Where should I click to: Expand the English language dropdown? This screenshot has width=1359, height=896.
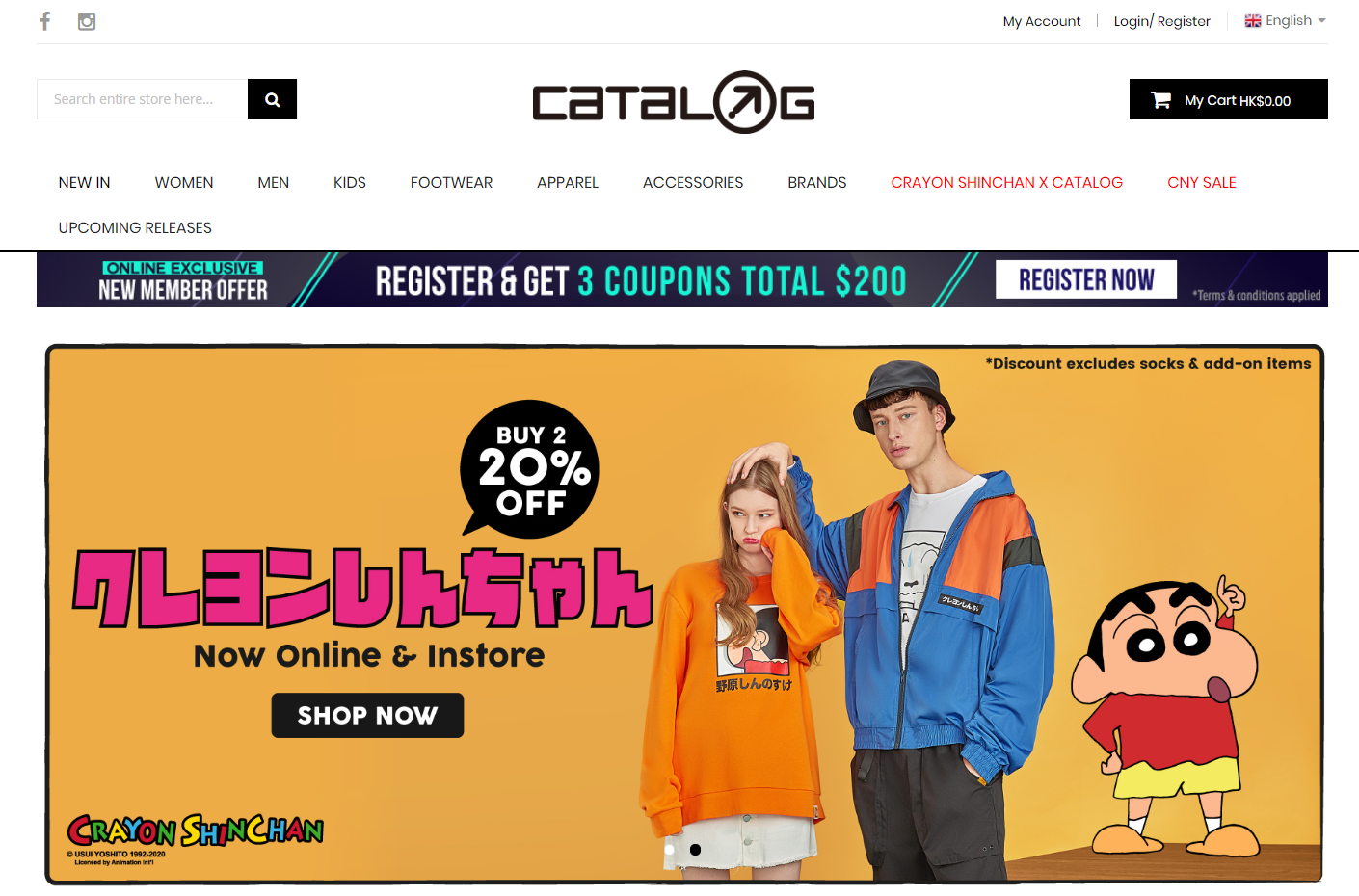point(1286,21)
